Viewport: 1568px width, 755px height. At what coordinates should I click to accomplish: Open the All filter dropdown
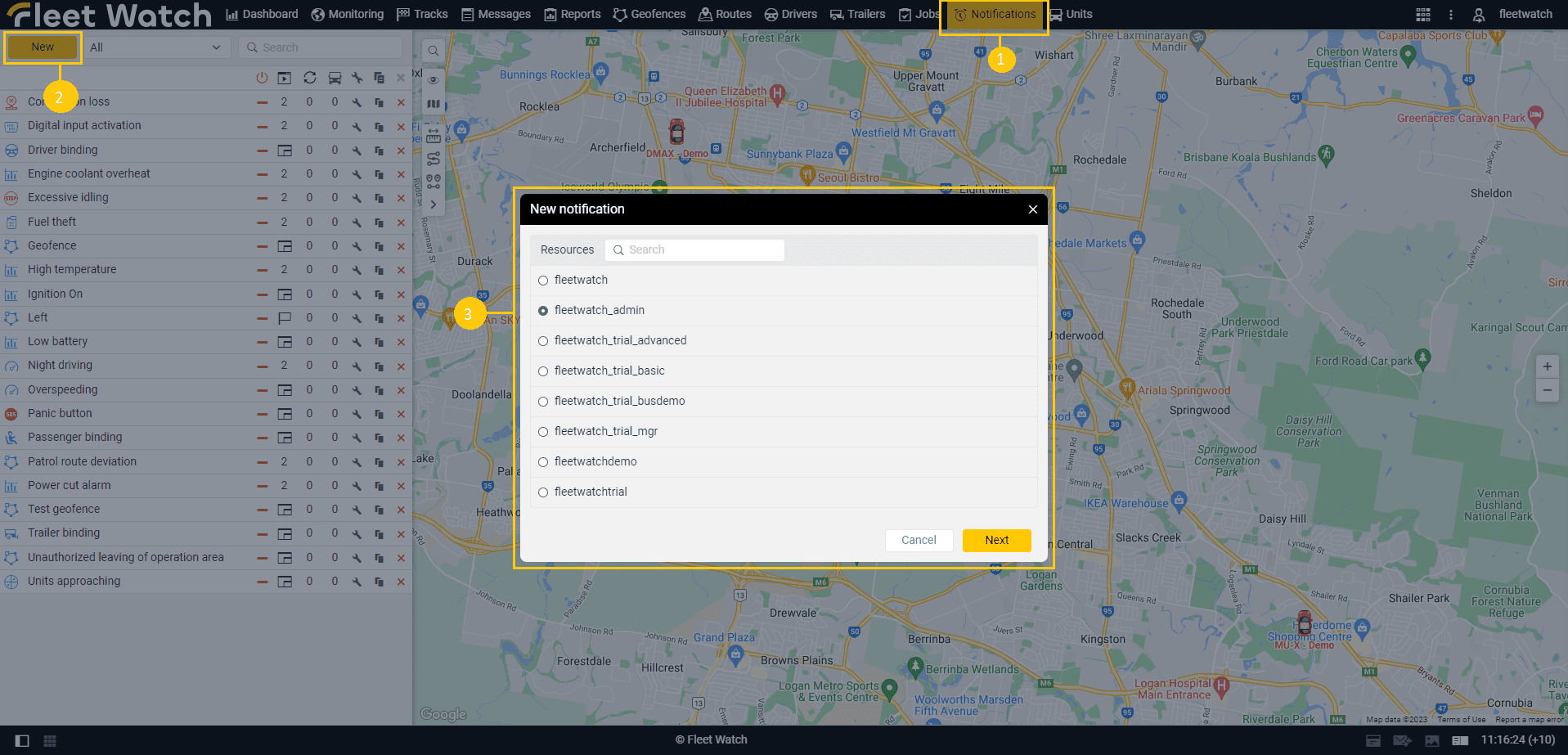(155, 47)
